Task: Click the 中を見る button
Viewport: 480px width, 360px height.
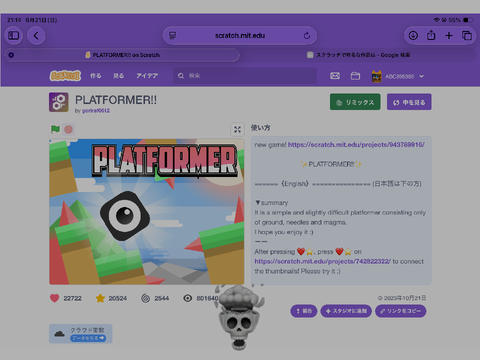Action: [x=409, y=102]
